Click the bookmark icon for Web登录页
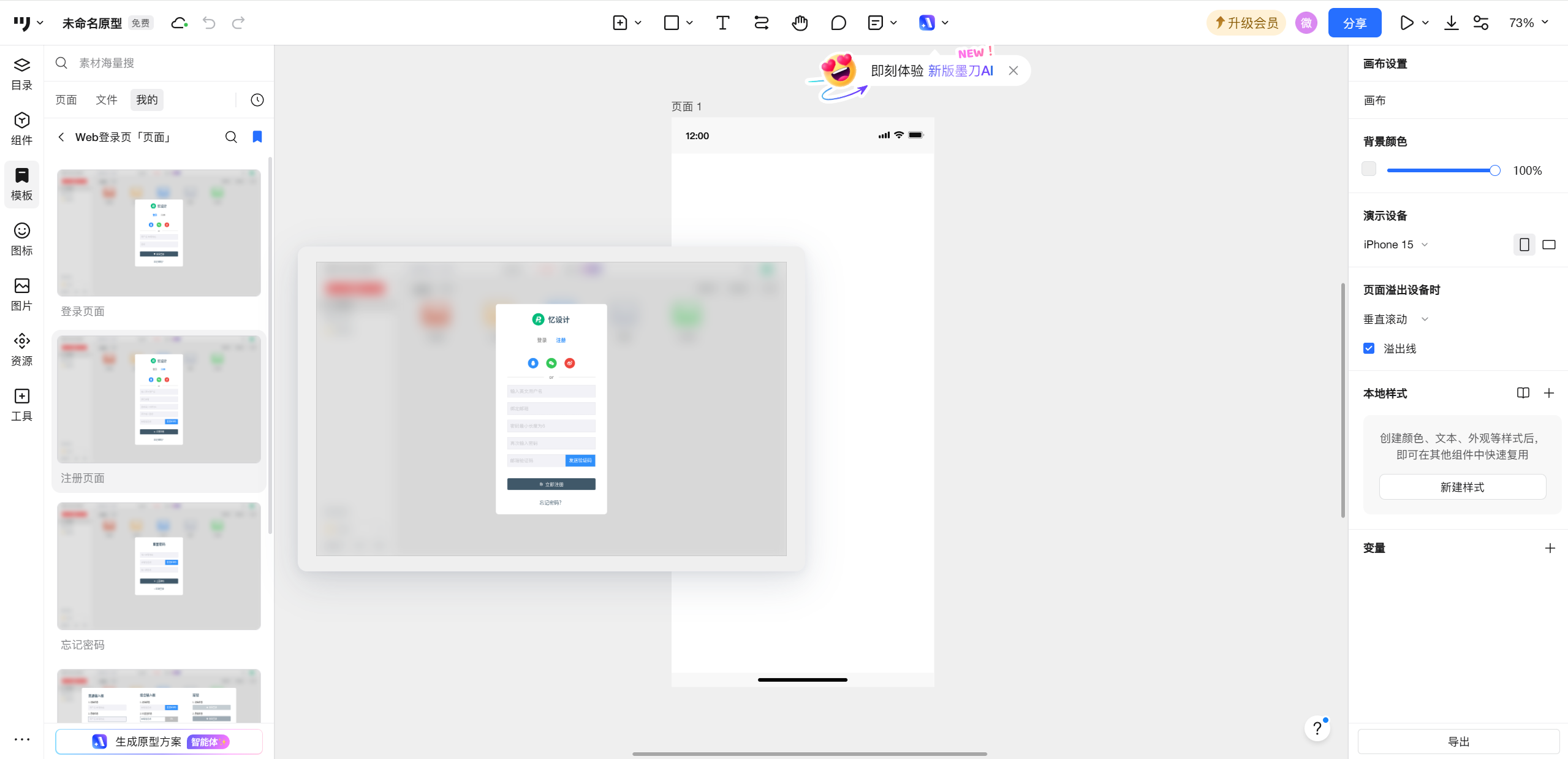 point(257,137)
